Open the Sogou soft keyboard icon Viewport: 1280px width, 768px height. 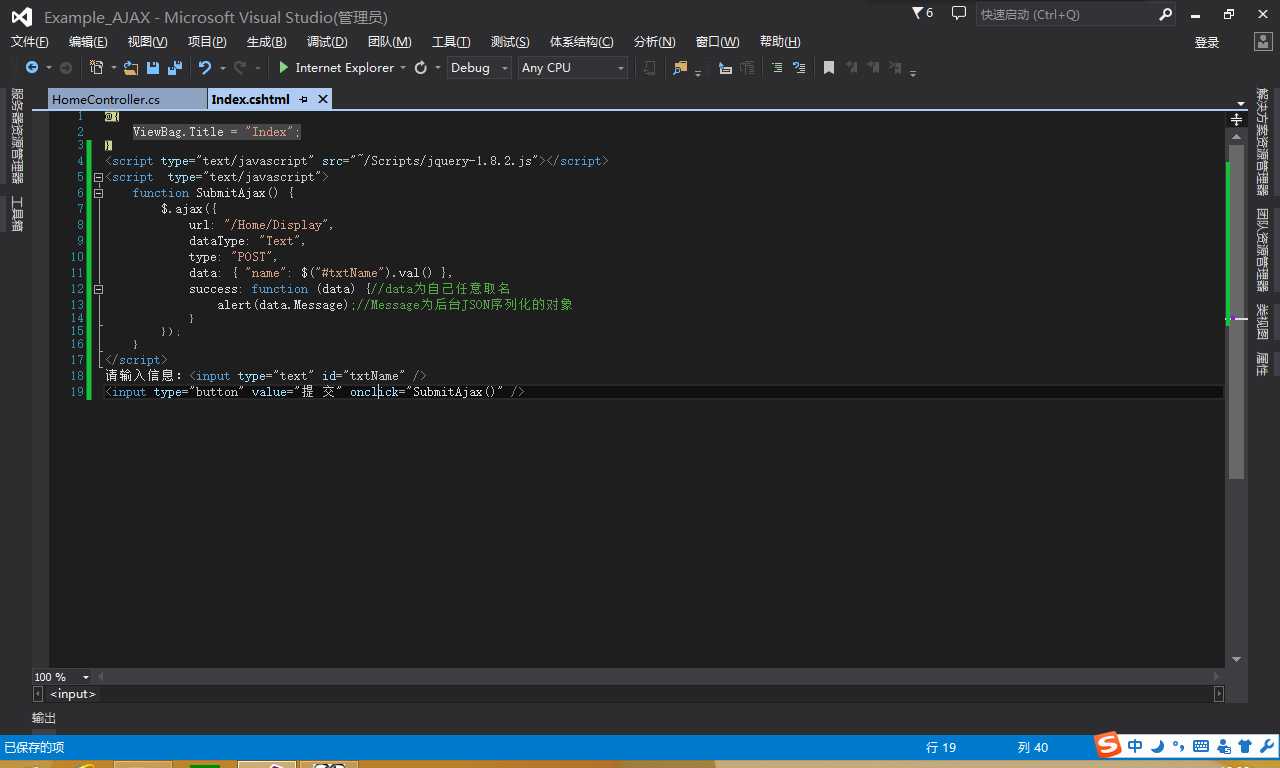(x=1200, y=746)
